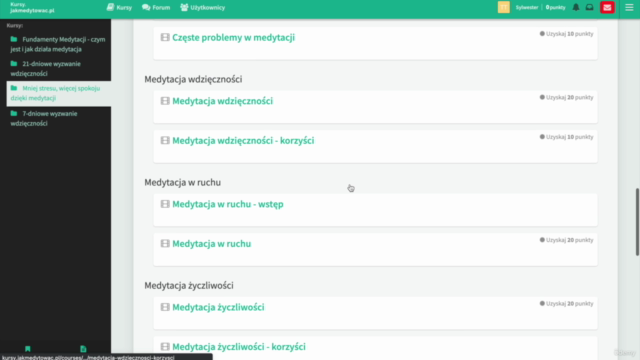The image size is (640, 360).
Task: Click points badge on Medytacja wdzięczności - korzyści row
Action: 566,137
